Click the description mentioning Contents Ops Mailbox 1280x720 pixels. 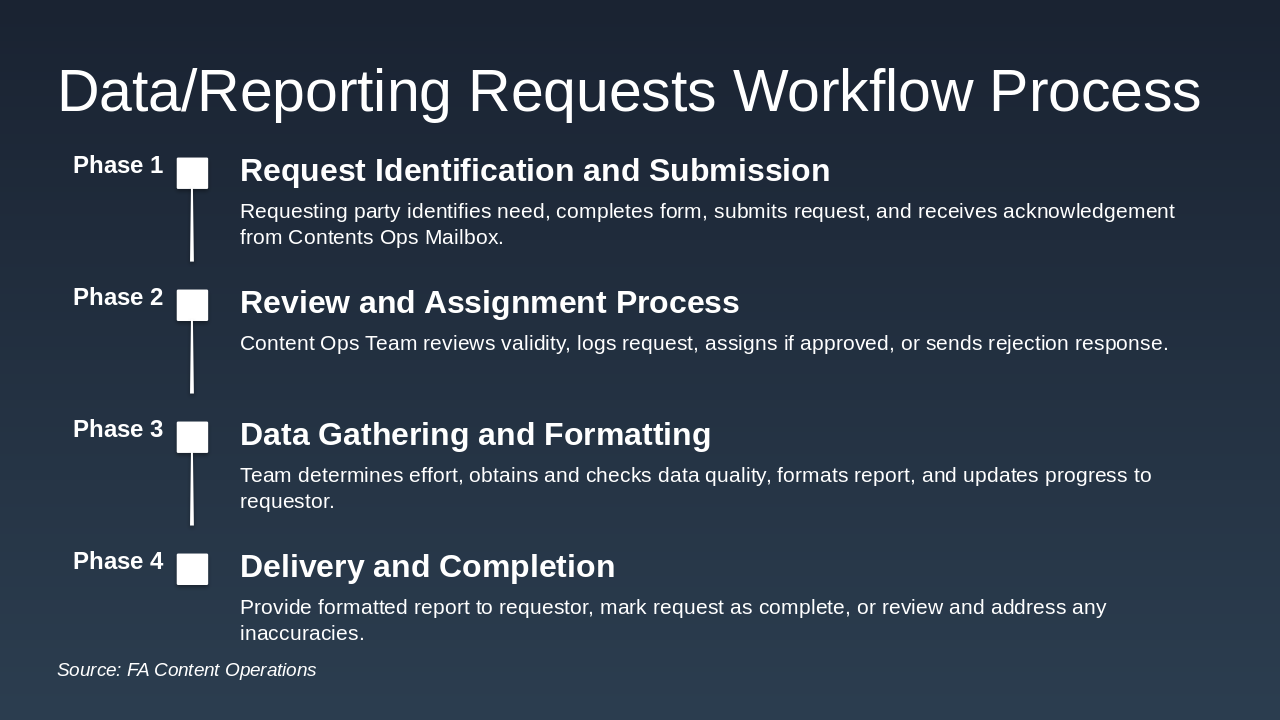[x=706, y=224]
